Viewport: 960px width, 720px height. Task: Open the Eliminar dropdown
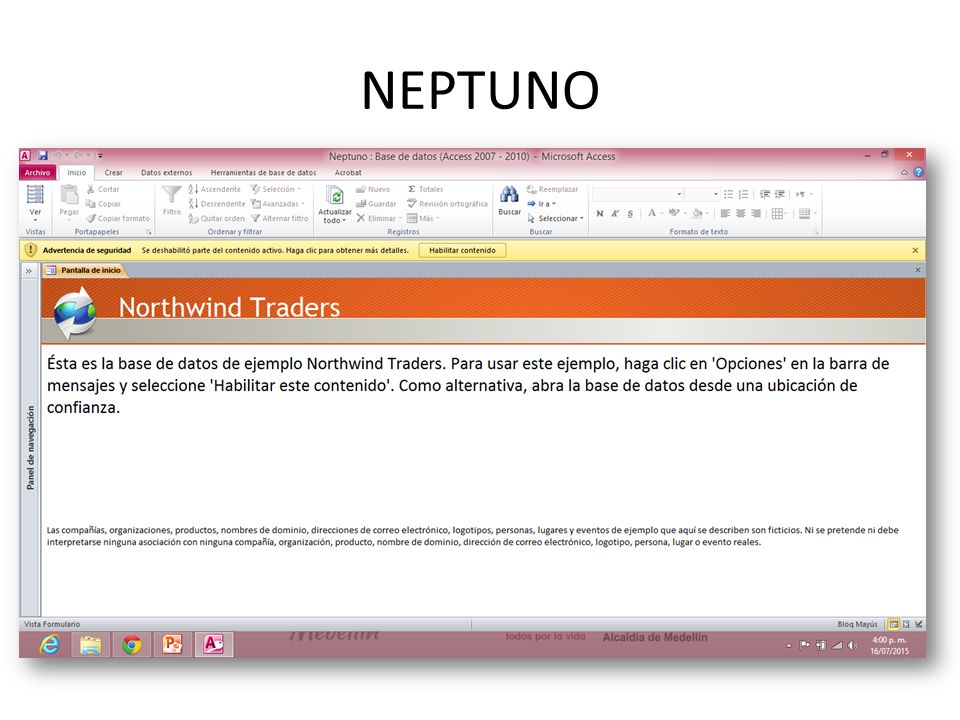(x=379, y=219)
